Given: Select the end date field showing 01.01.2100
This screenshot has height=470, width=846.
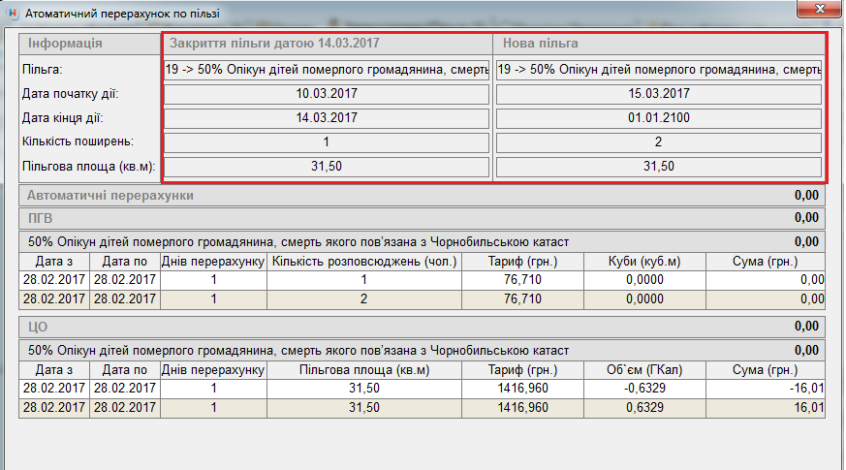Looking at the screenshot, I should pyautogui.click(x=659, y=118).
